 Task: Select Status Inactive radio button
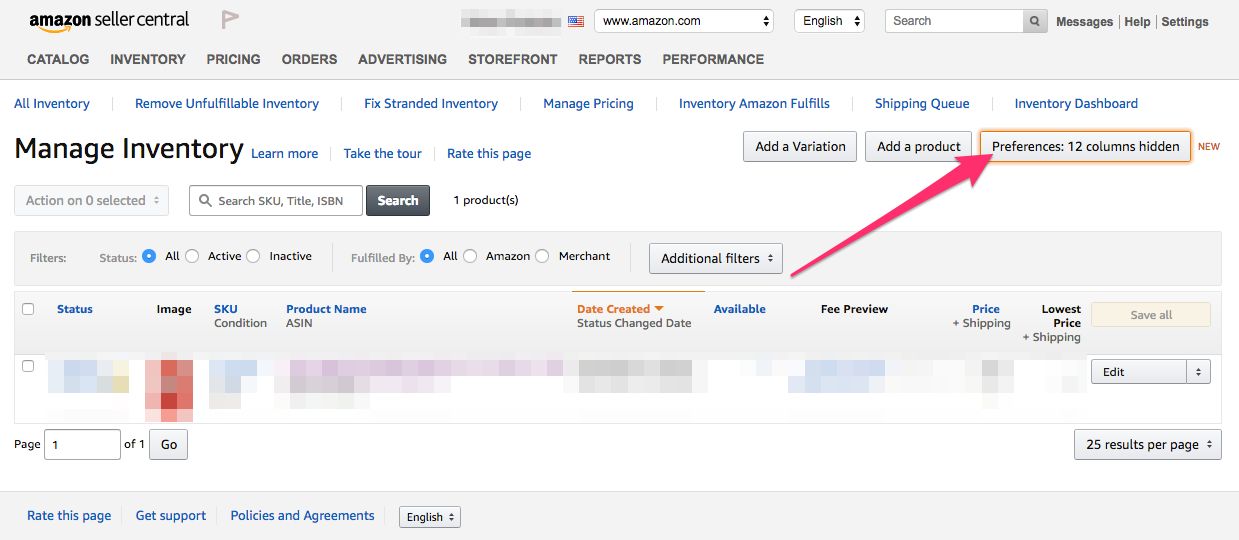tap(253, 256)
